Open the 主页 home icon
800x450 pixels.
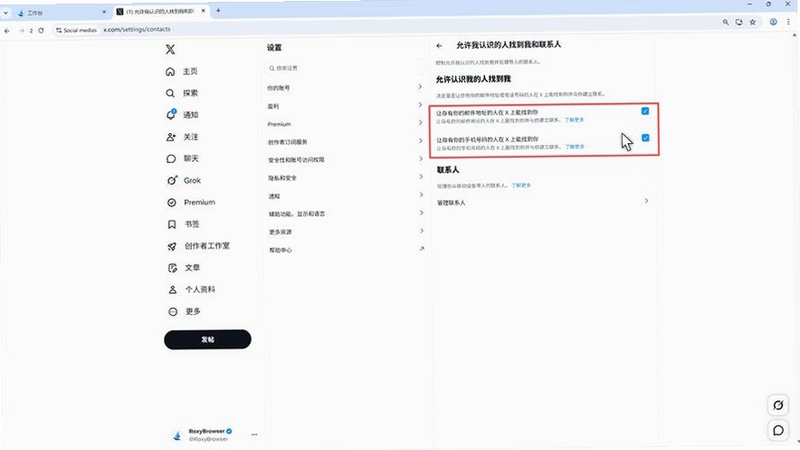coord(170,71)
